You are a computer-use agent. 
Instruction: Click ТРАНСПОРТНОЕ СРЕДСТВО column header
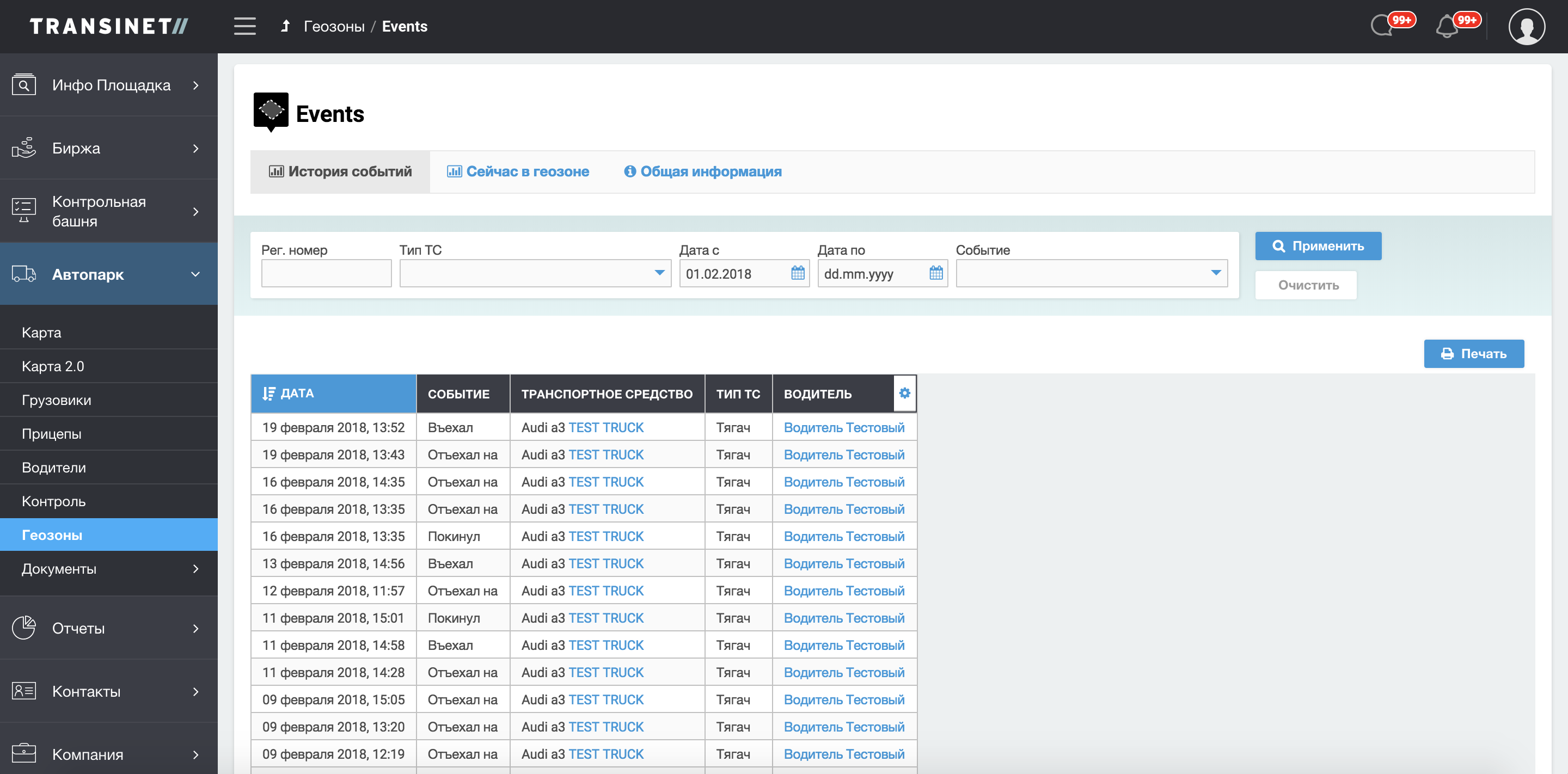click(607, 394)
